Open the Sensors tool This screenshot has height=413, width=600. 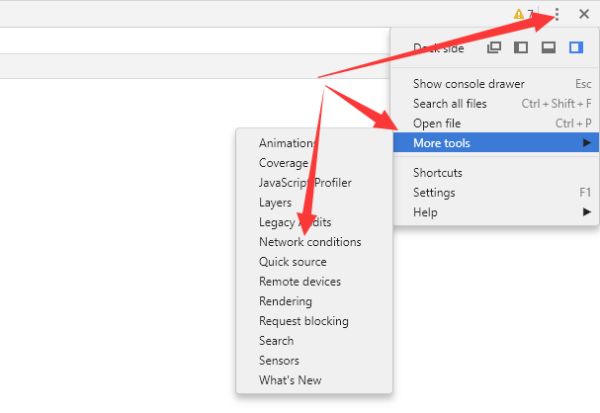[x=279, y=360]
